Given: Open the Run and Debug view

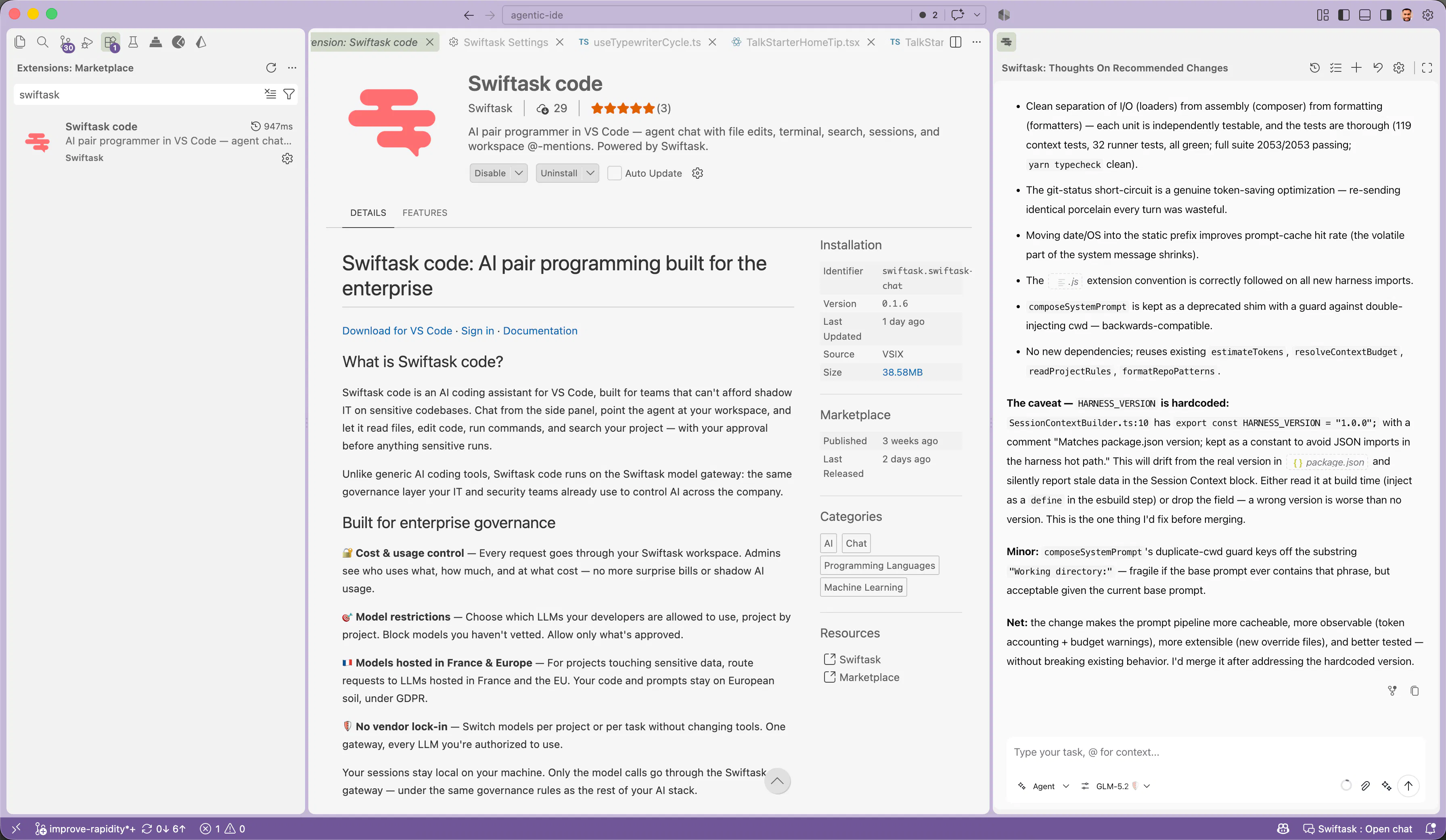Looking at the screenshot, I should [x=87, y=42].
